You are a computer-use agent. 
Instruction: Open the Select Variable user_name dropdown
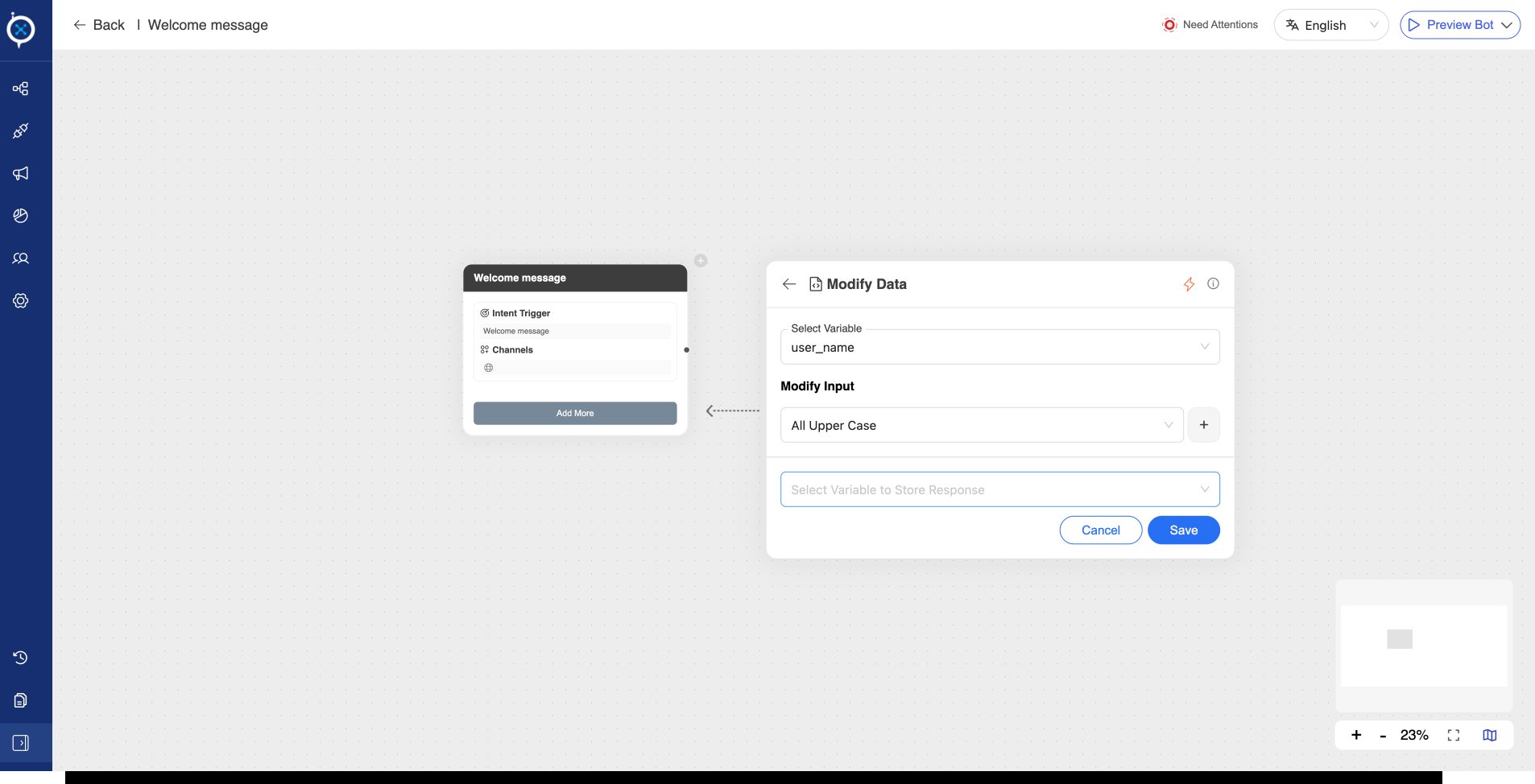point(1000,347)
